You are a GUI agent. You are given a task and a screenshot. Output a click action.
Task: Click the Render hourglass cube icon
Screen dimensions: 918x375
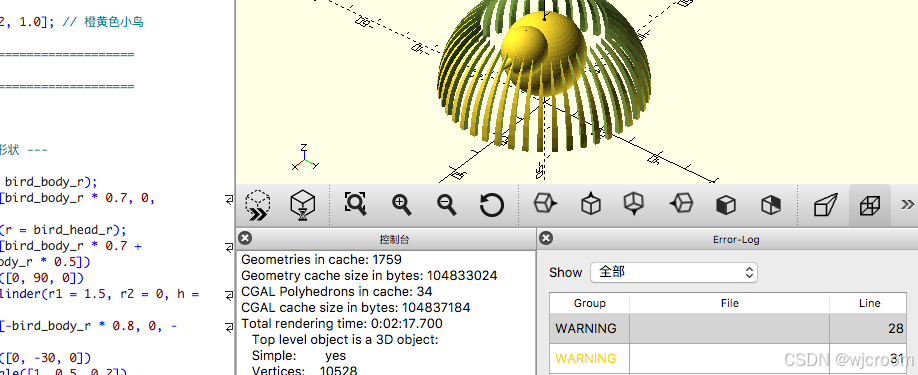303,205
